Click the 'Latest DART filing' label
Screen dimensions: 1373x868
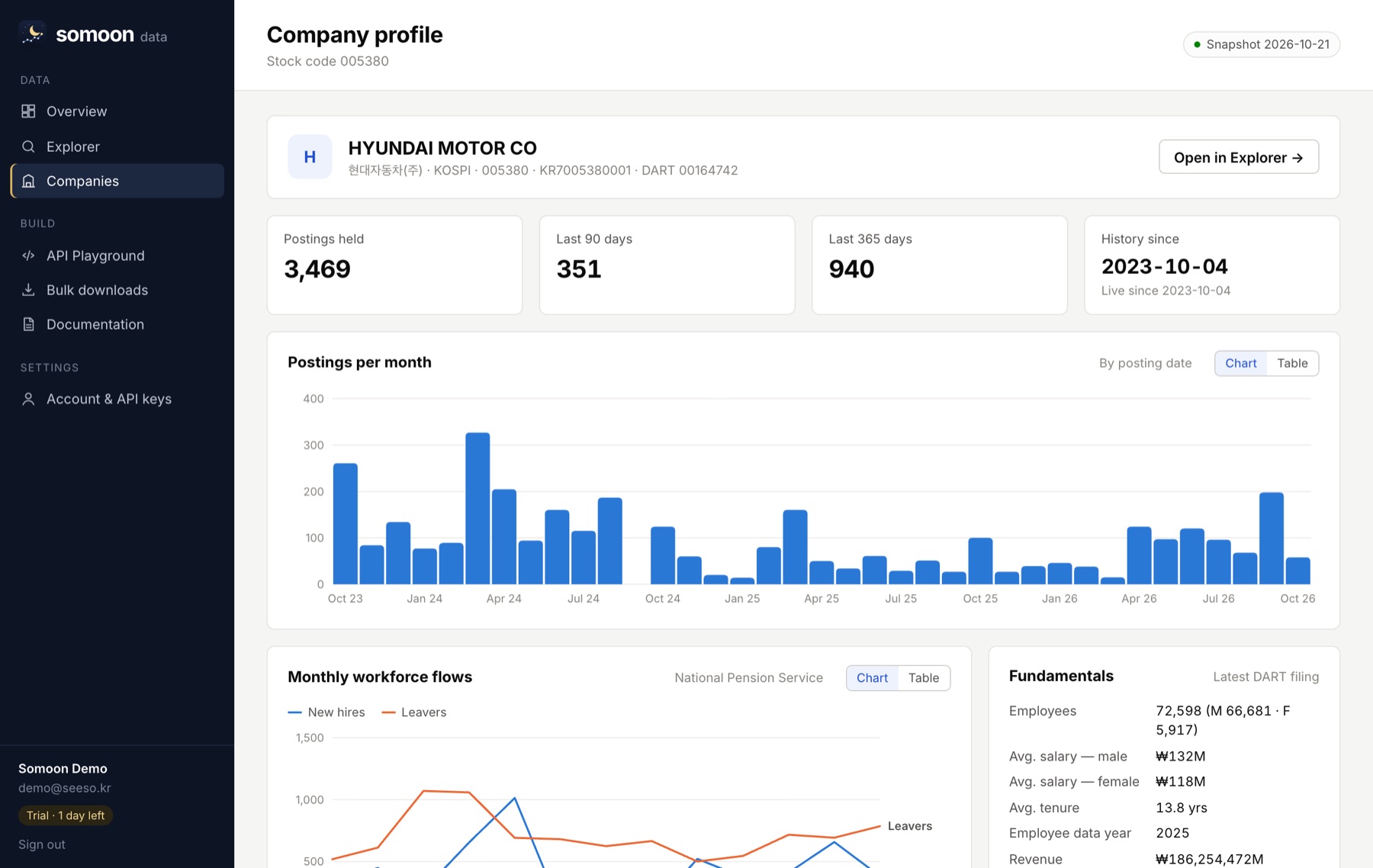[1265, 677]
